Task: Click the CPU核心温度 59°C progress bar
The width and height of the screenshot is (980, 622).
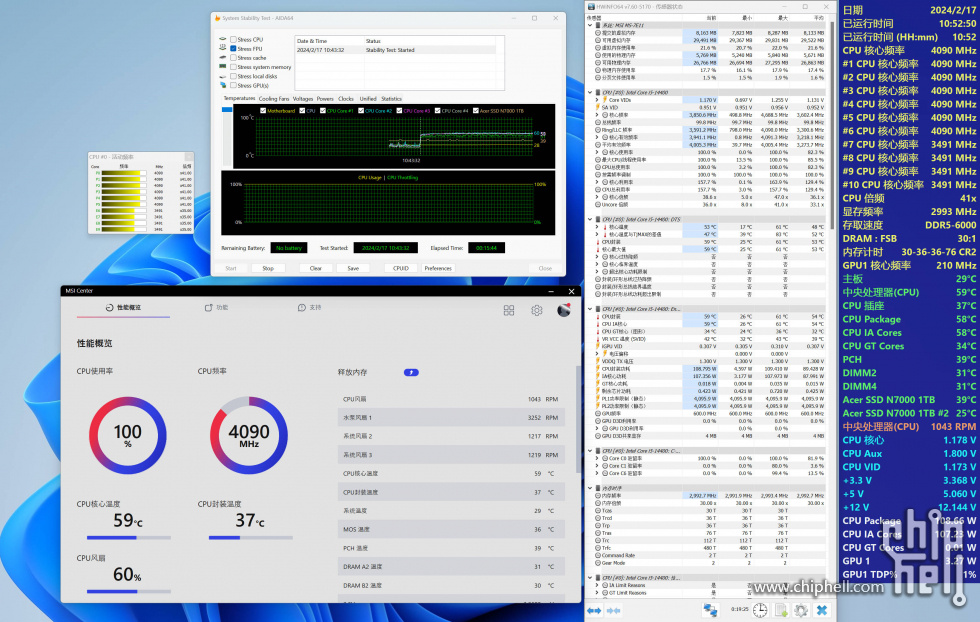Action: (129, 538)
